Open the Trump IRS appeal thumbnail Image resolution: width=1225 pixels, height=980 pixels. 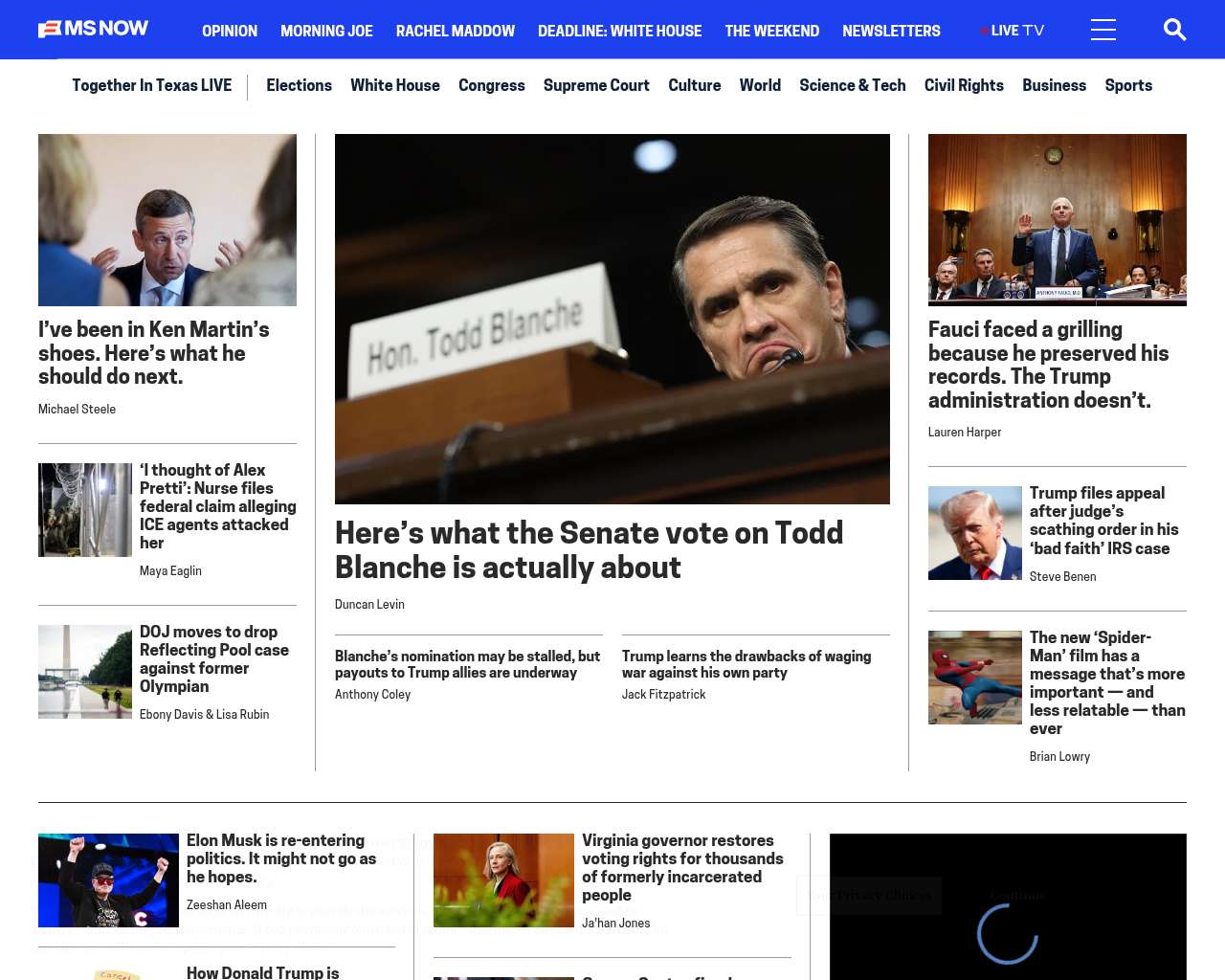[975, 533]
